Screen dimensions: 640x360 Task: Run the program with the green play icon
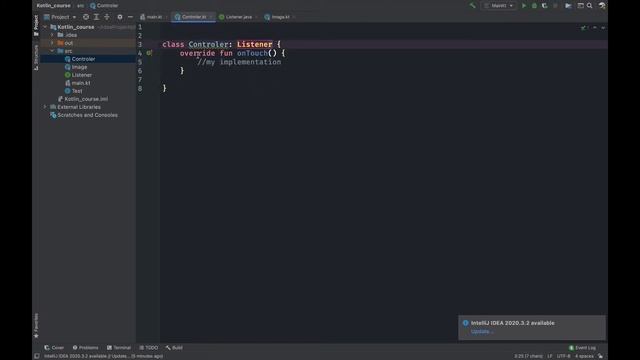tap(524, 6)
